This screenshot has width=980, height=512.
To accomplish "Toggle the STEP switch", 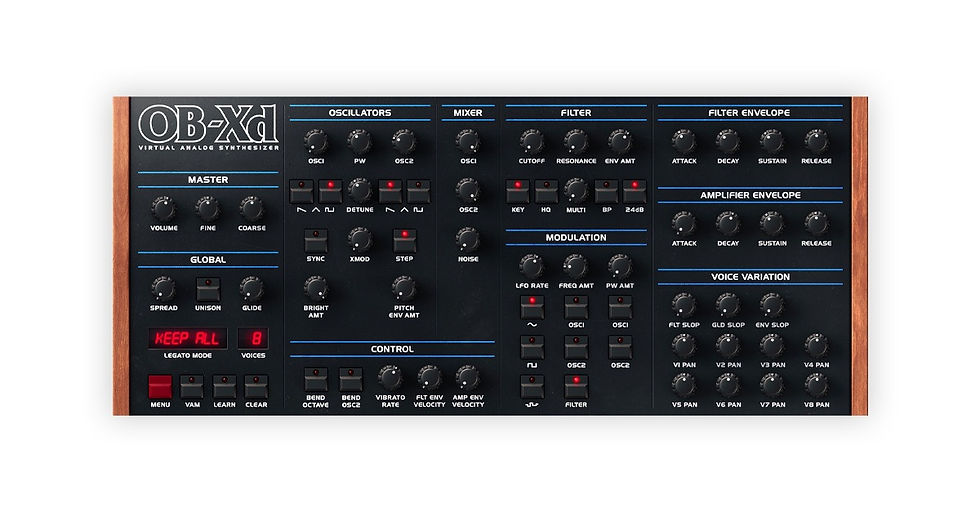I will click(x=404, y=241).
